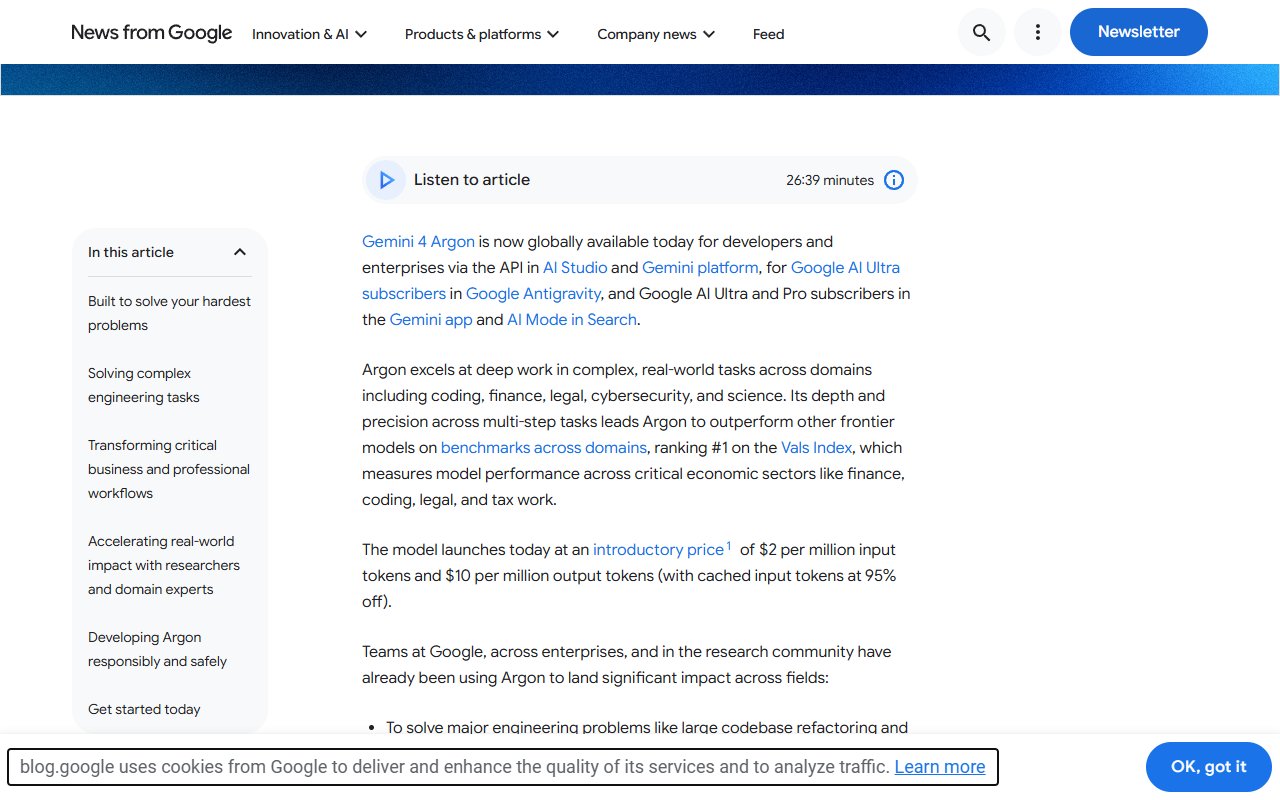Open the search magnifier icon
The height and width of the screenshot is (800, 1280).
point(981,33)
